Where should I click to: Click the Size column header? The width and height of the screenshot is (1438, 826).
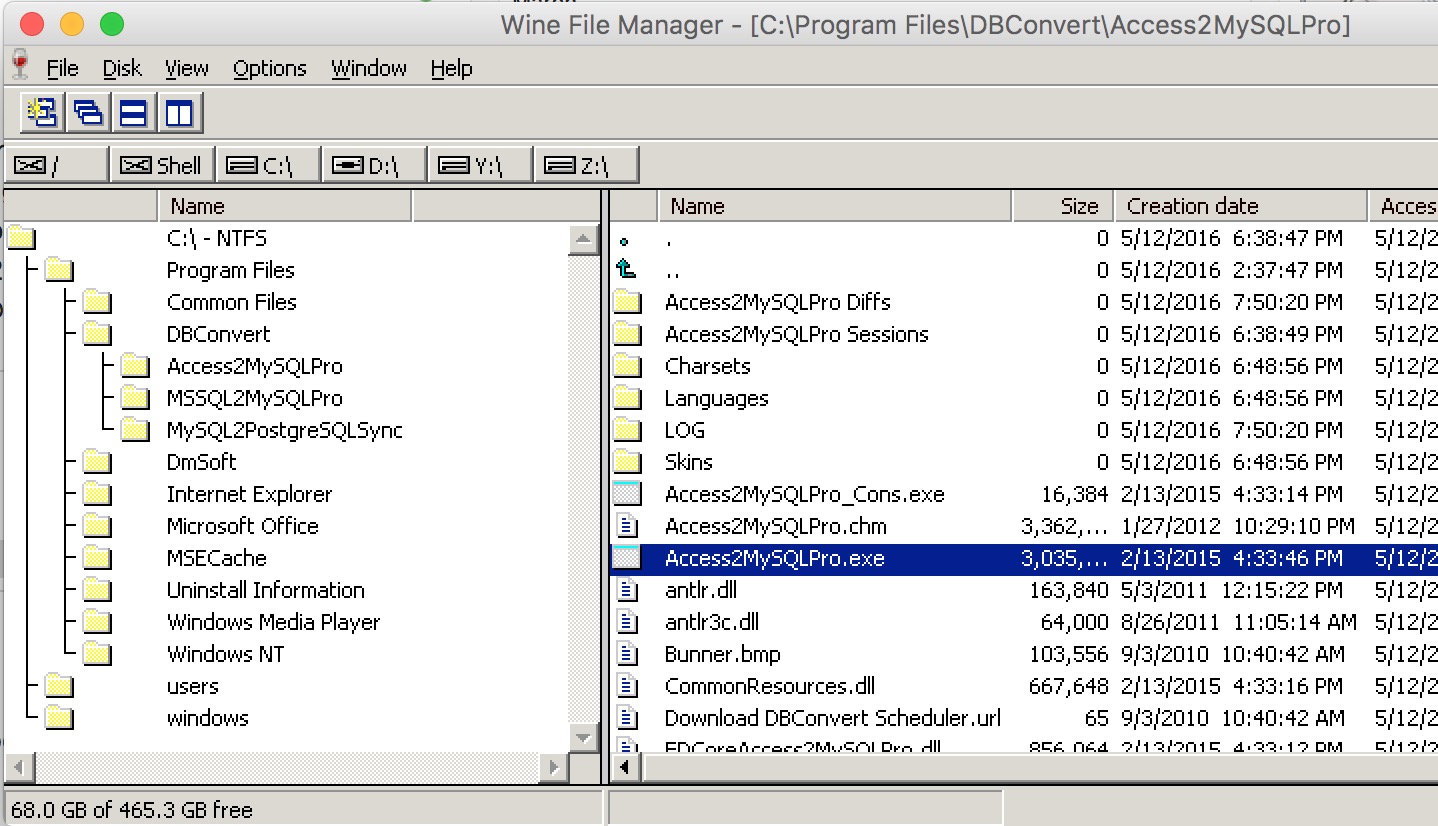pos(1063,206)
